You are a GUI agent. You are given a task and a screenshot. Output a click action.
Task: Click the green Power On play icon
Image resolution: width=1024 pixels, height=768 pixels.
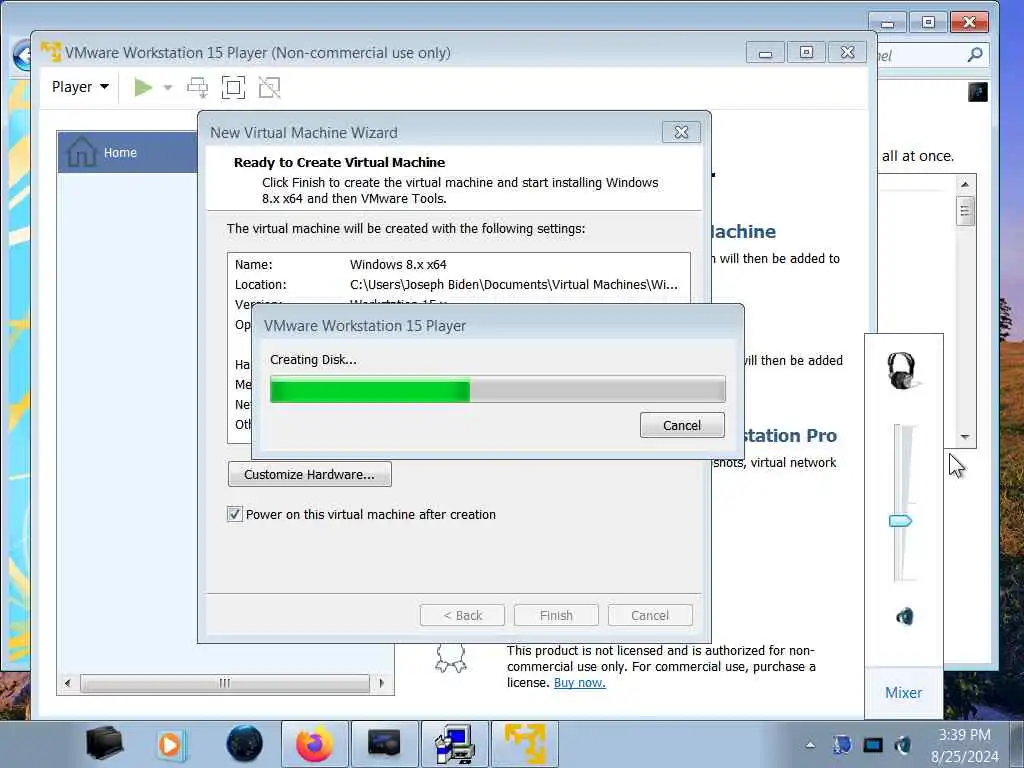click(142, 87)
